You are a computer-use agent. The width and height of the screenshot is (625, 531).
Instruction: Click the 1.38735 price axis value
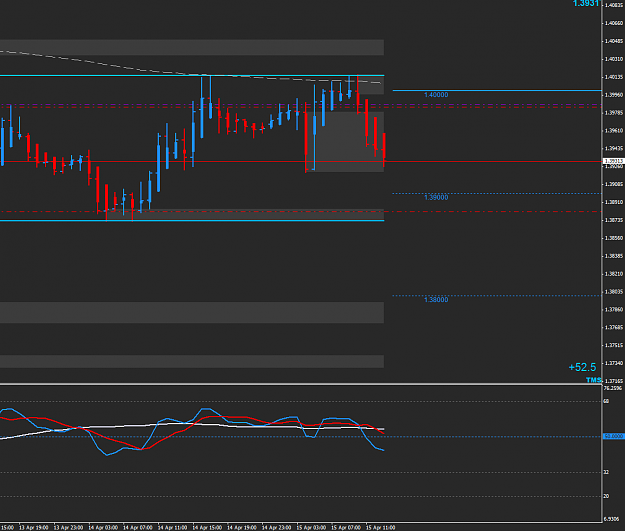click(x=614, y=220)
